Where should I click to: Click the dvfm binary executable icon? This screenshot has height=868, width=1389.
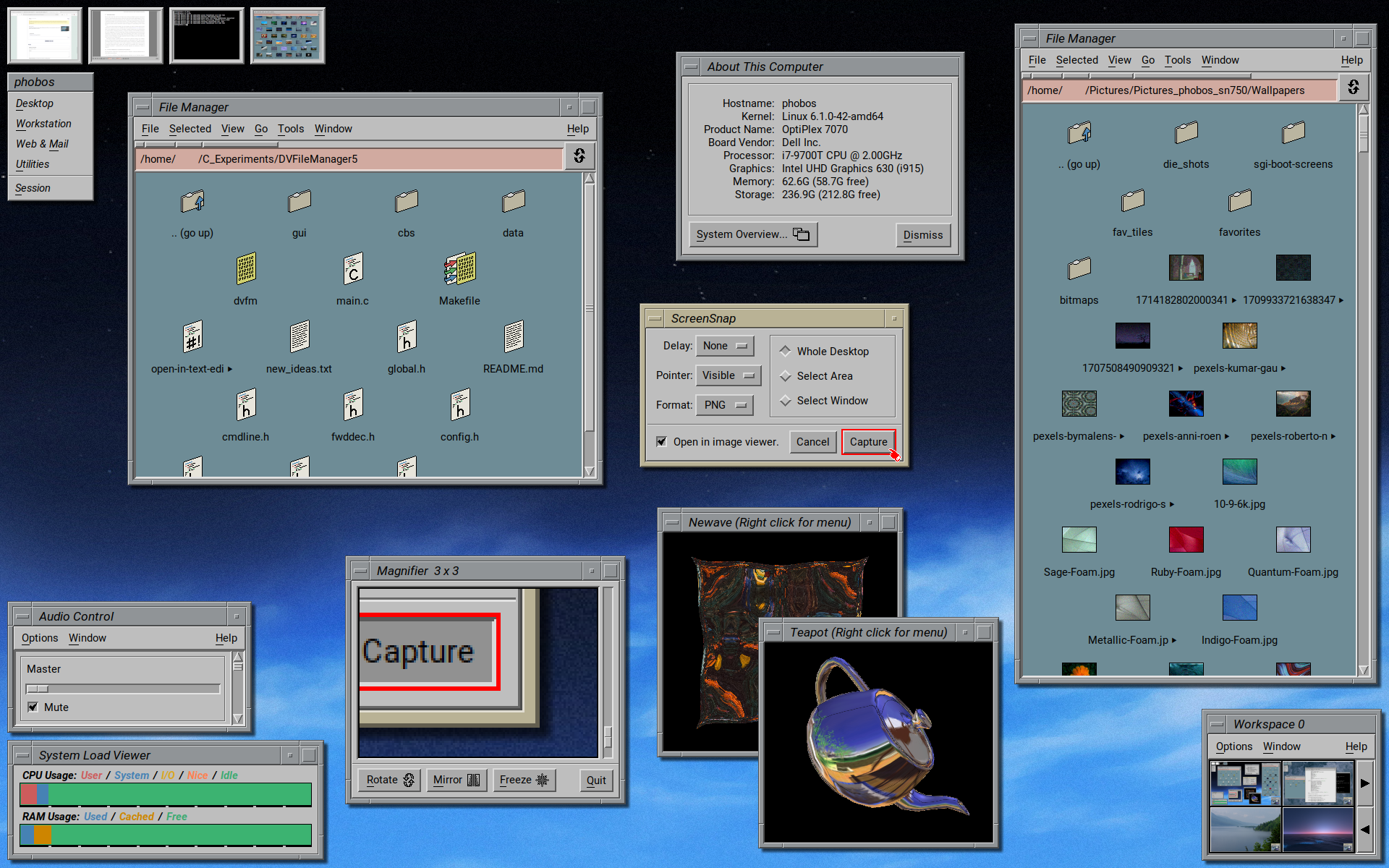[x=245, y=270]
